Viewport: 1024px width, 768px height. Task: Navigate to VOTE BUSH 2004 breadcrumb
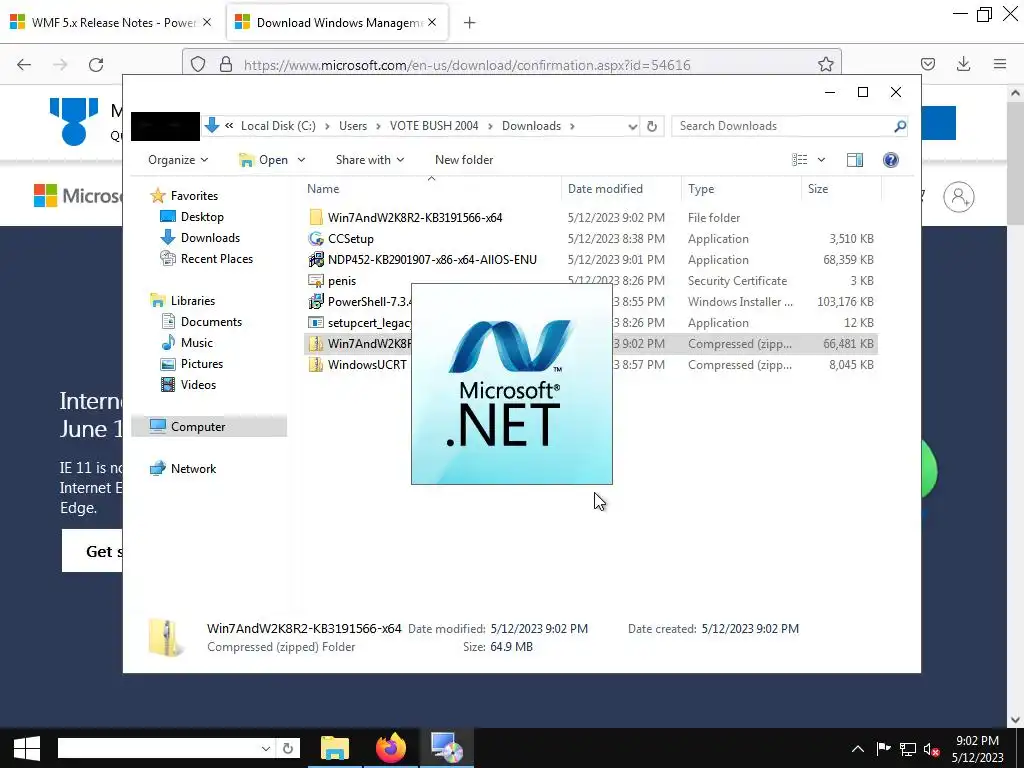434,126
